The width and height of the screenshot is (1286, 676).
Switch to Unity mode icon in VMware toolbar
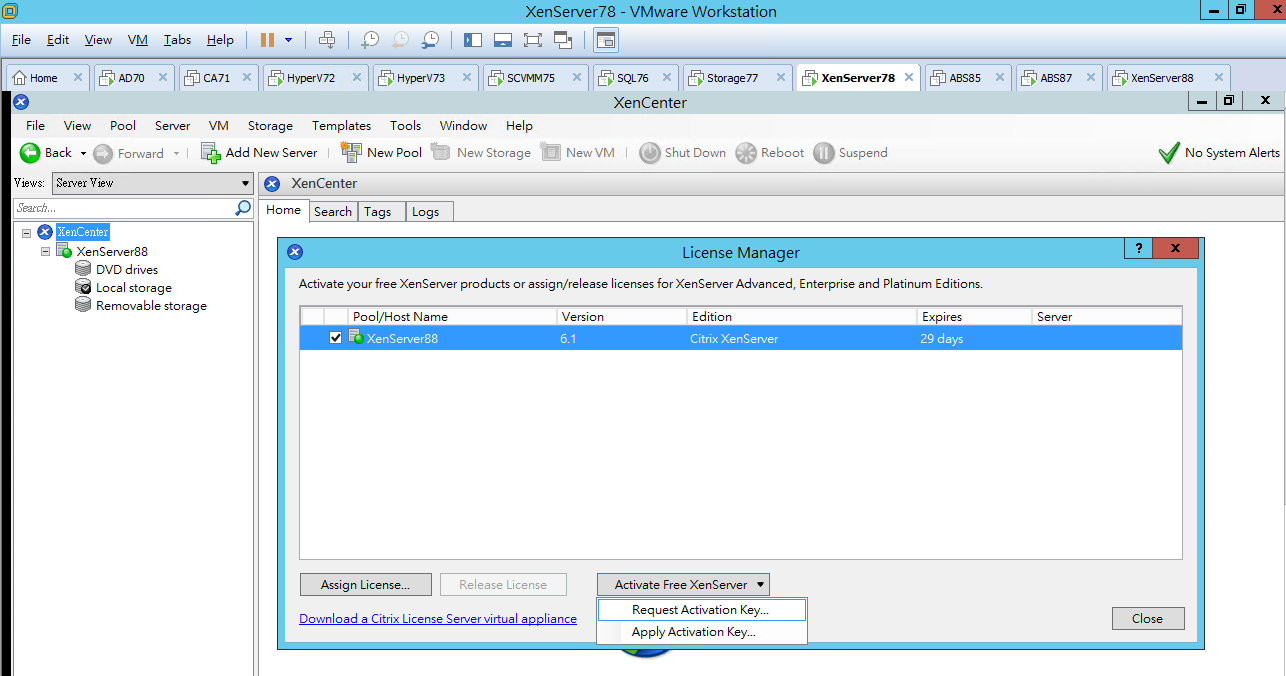[563, 40]
